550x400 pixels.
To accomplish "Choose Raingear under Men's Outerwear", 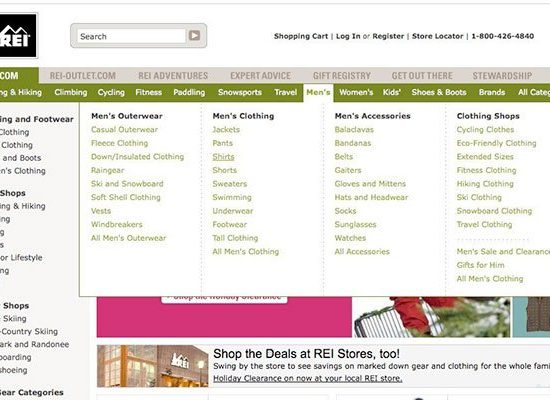I will tap(107, 170).
